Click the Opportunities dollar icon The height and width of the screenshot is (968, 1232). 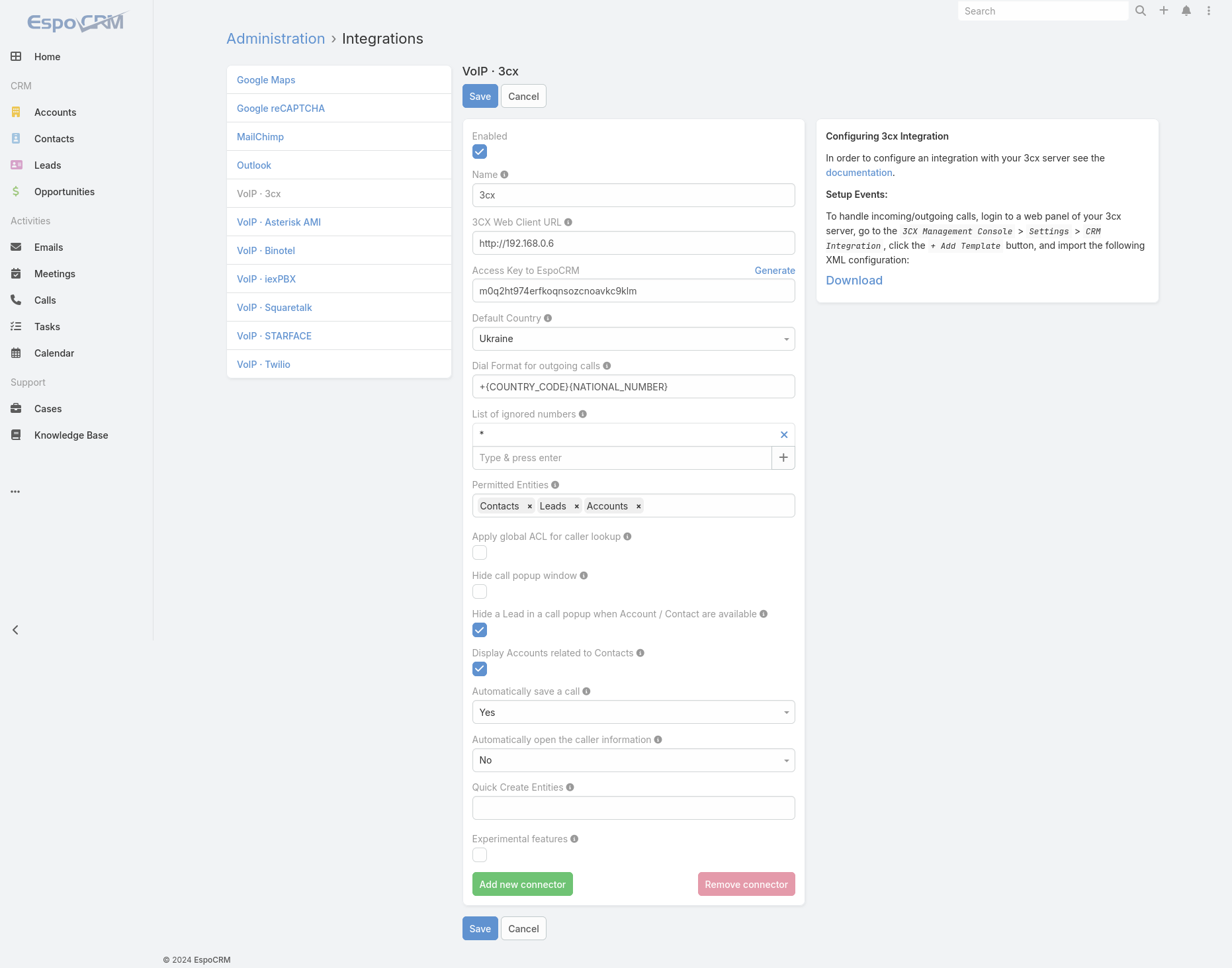pos(16,192)
